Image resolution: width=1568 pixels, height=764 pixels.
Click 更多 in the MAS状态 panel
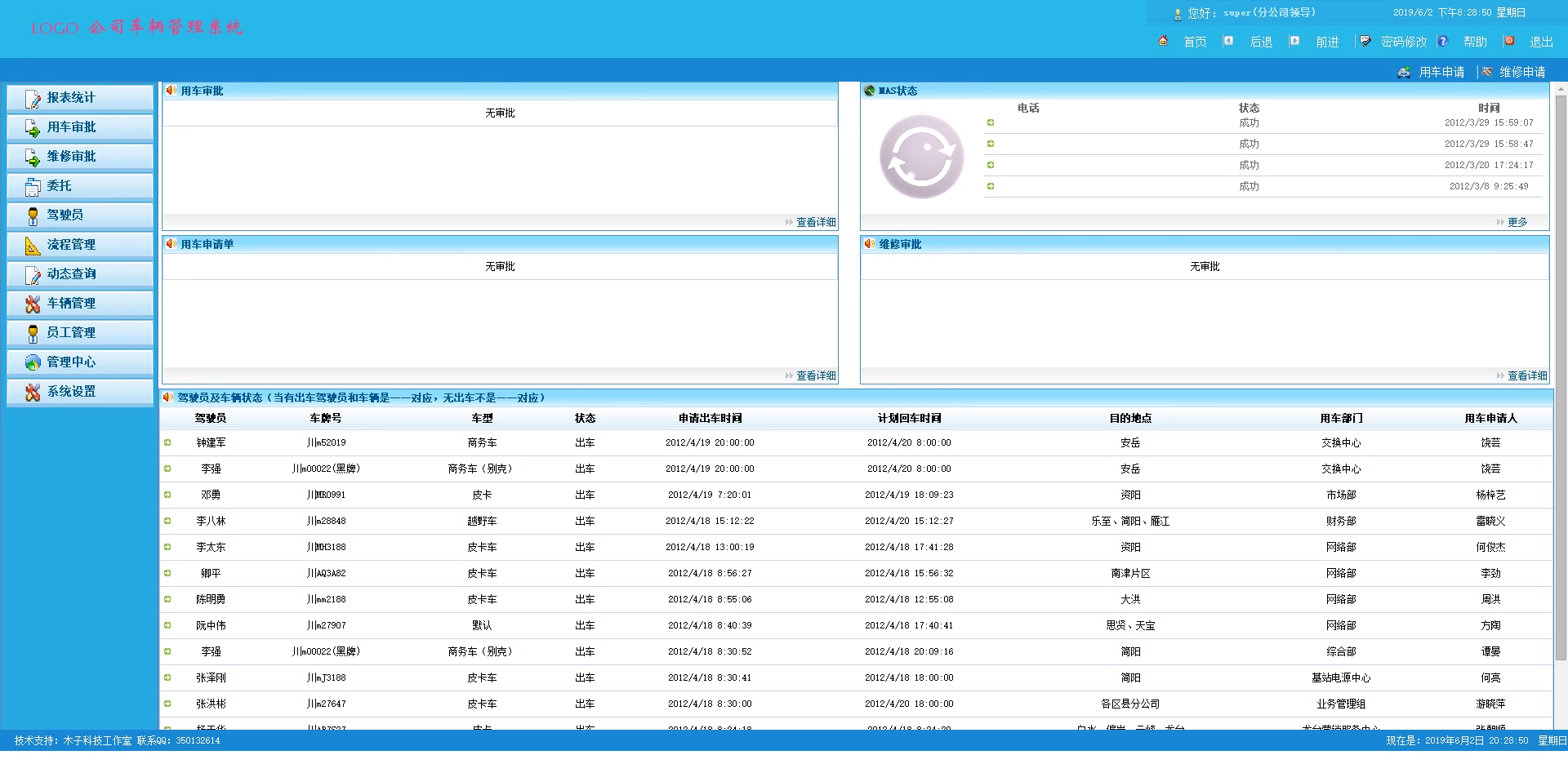pyautogui.click(x=1517, y=222)
